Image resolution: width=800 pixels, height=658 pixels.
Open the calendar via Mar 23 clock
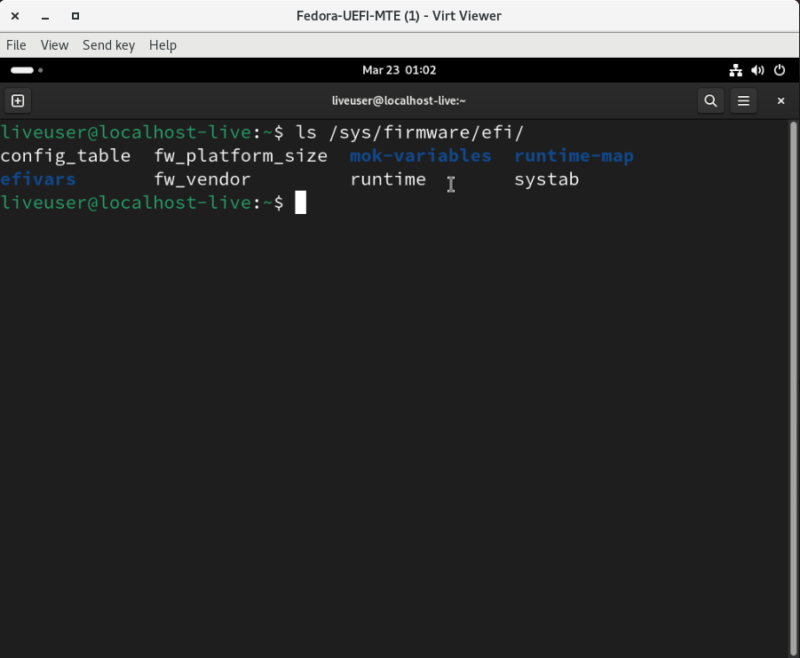pos(399,70)
